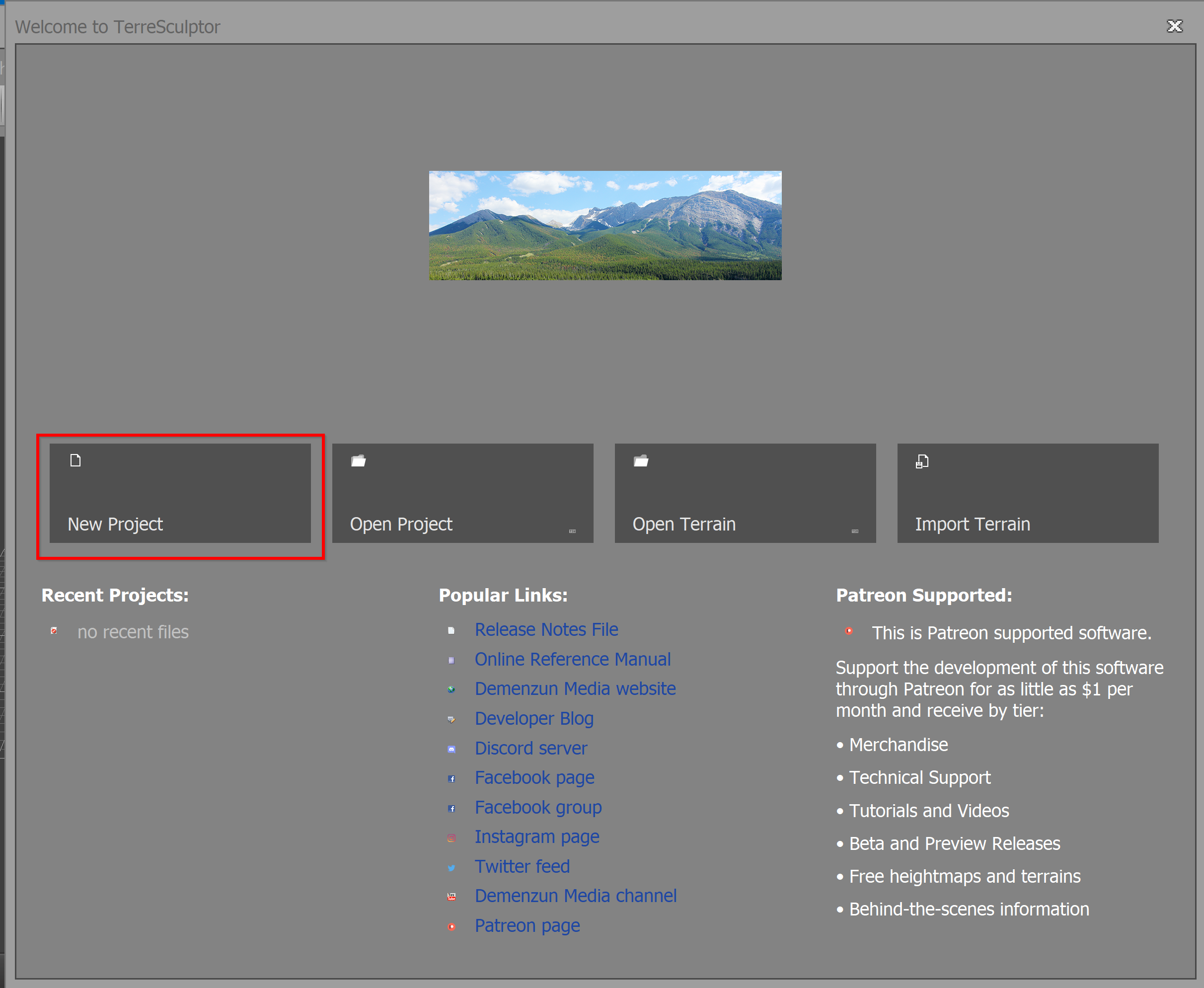Click the globe icon beside Demenzun Media website
The image size is (1204, 988).
451,690
